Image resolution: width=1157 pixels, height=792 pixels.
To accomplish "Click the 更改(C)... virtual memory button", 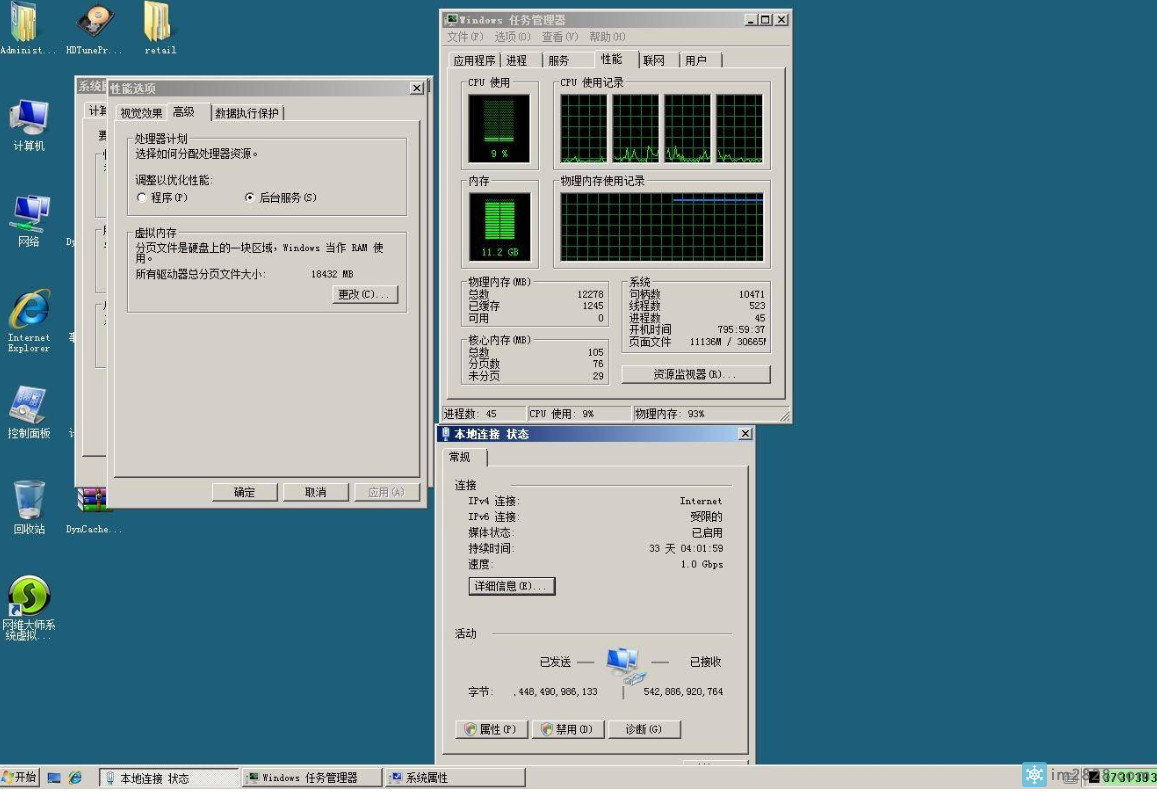I will pos(365,294).
